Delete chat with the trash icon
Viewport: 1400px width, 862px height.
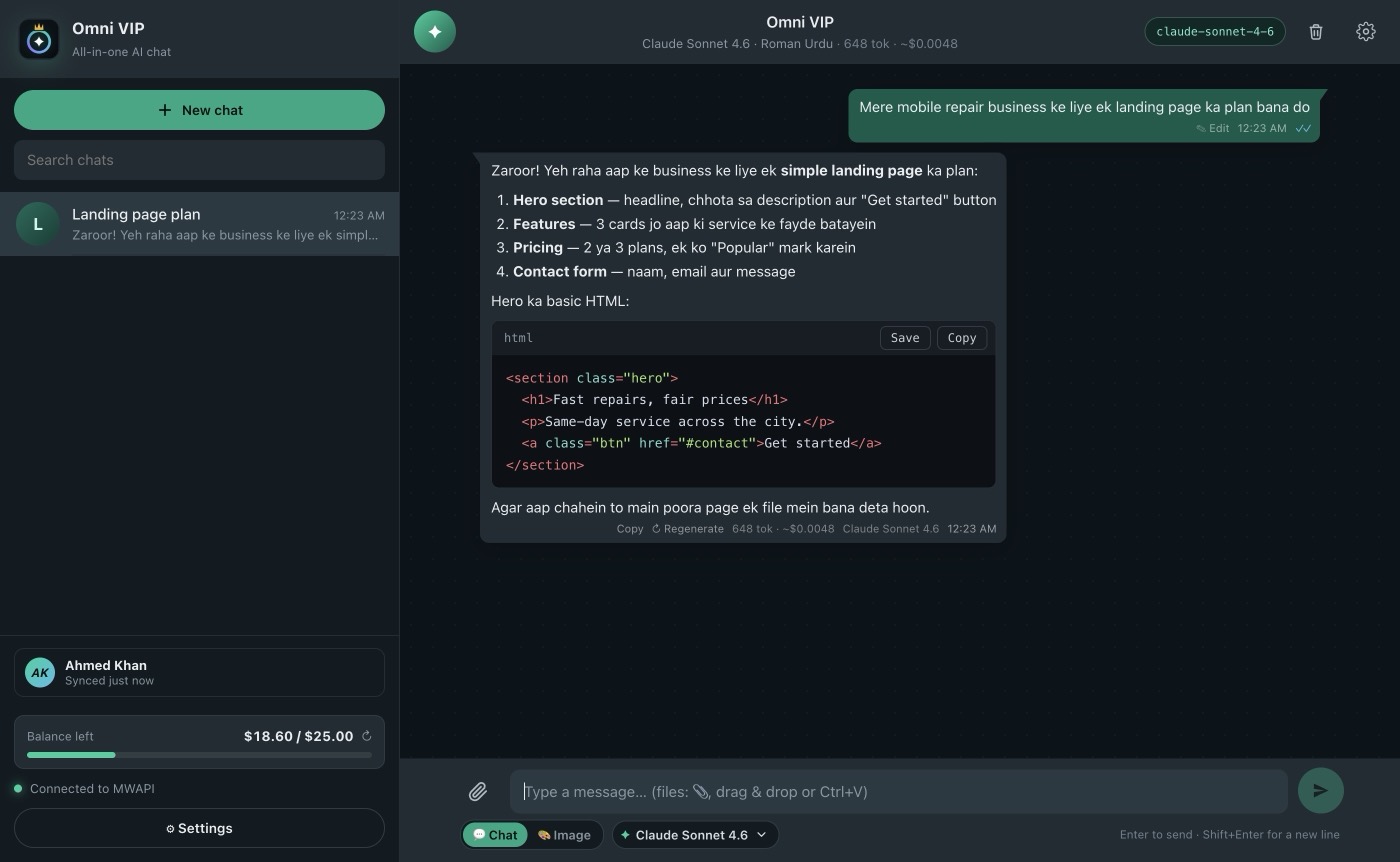click(x=1316, y=32)
